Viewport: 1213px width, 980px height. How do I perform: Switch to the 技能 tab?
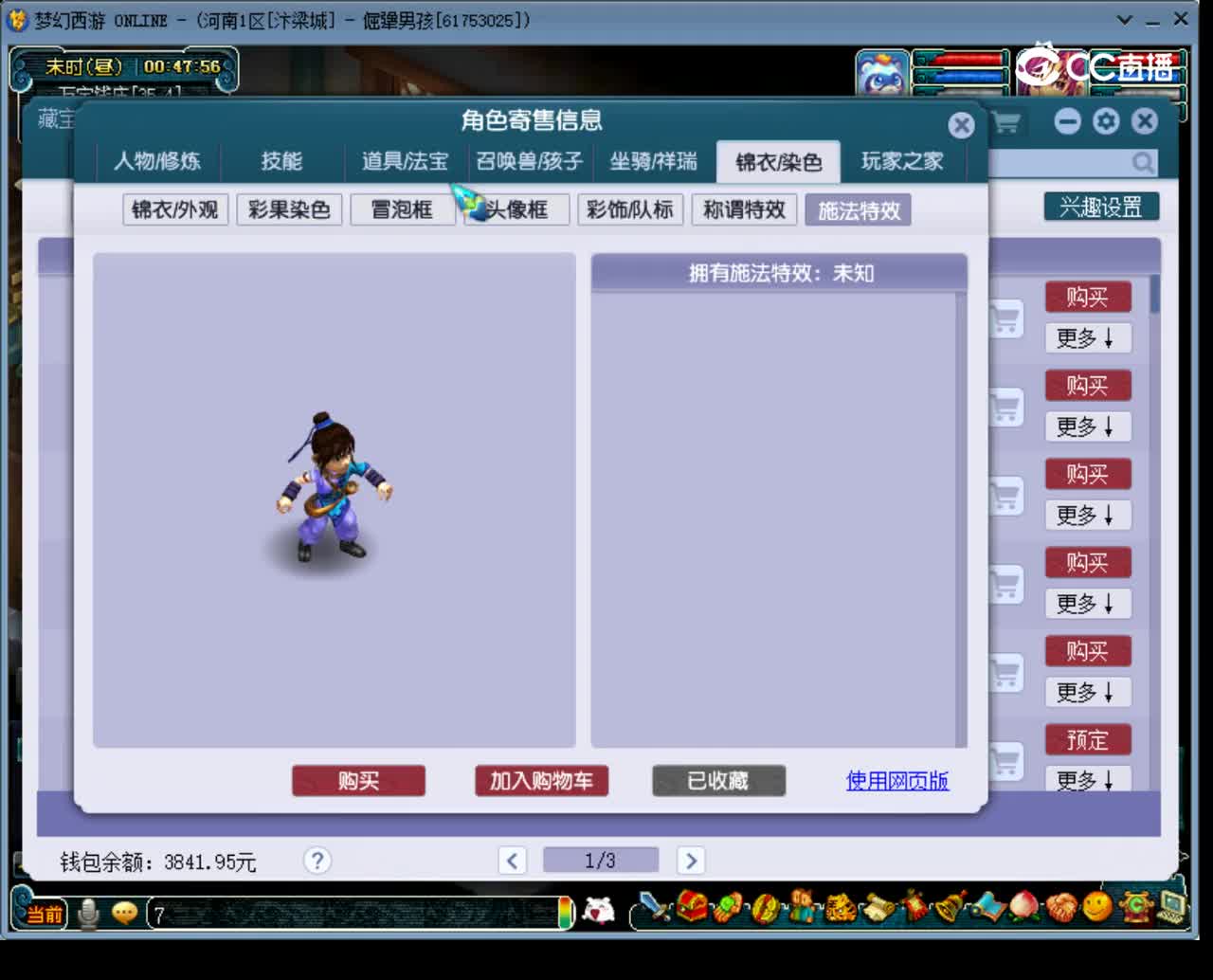(281, 161)
